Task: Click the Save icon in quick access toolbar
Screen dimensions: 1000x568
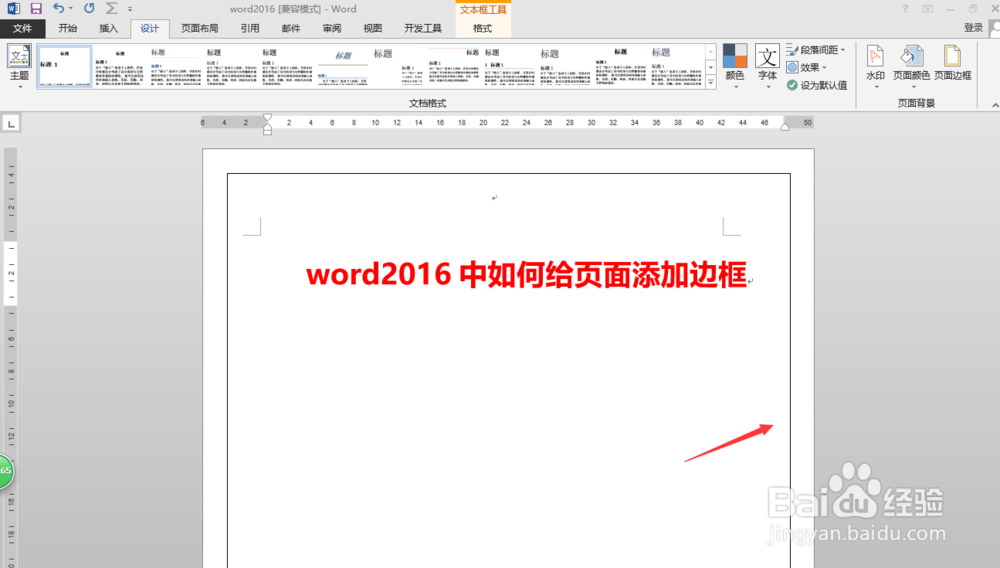Action: point(36,8)
